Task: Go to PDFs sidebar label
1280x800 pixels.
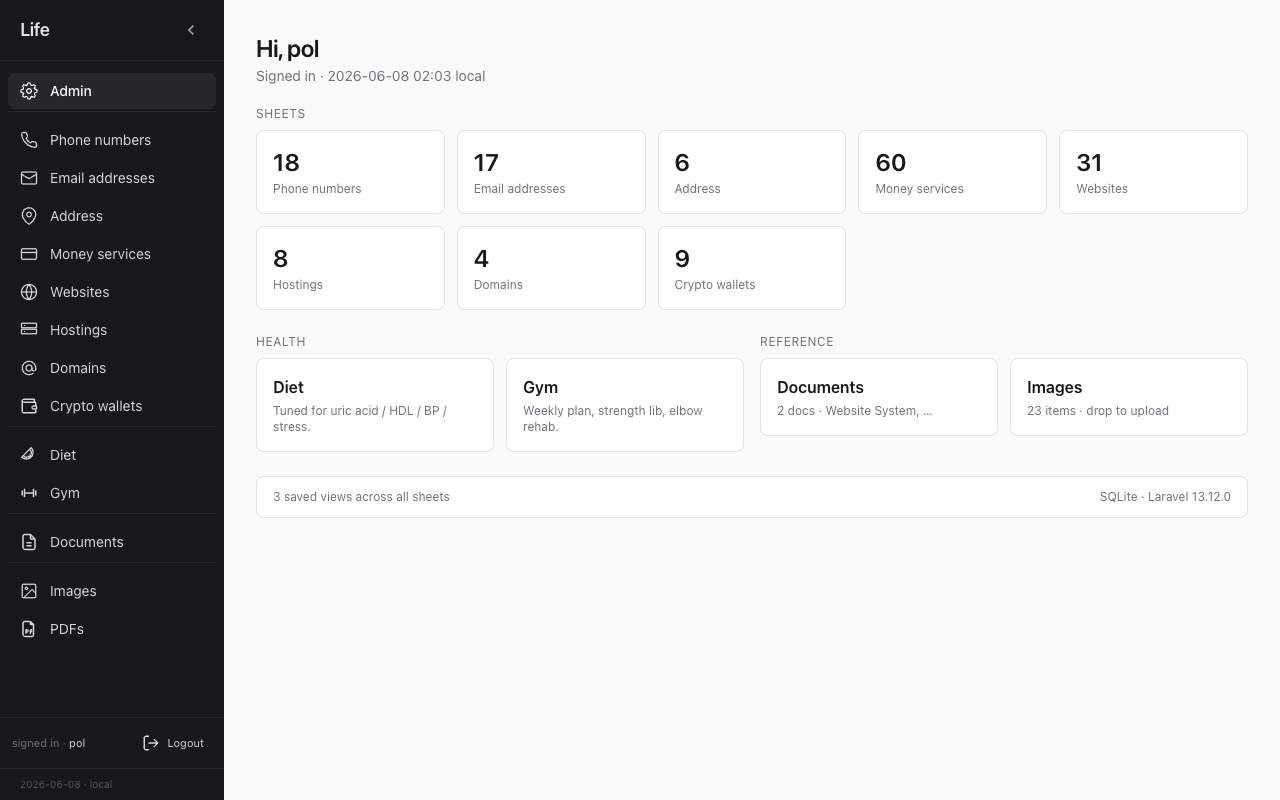Action: tap(67, 629)
